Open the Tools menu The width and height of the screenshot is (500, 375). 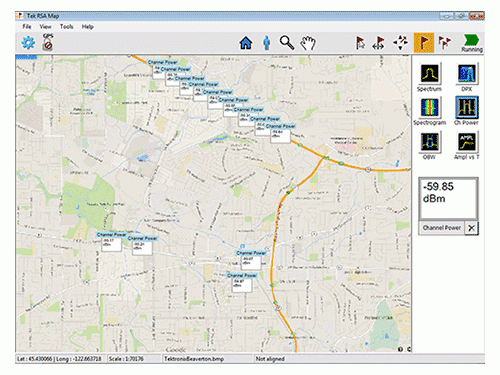click(66, 27)
